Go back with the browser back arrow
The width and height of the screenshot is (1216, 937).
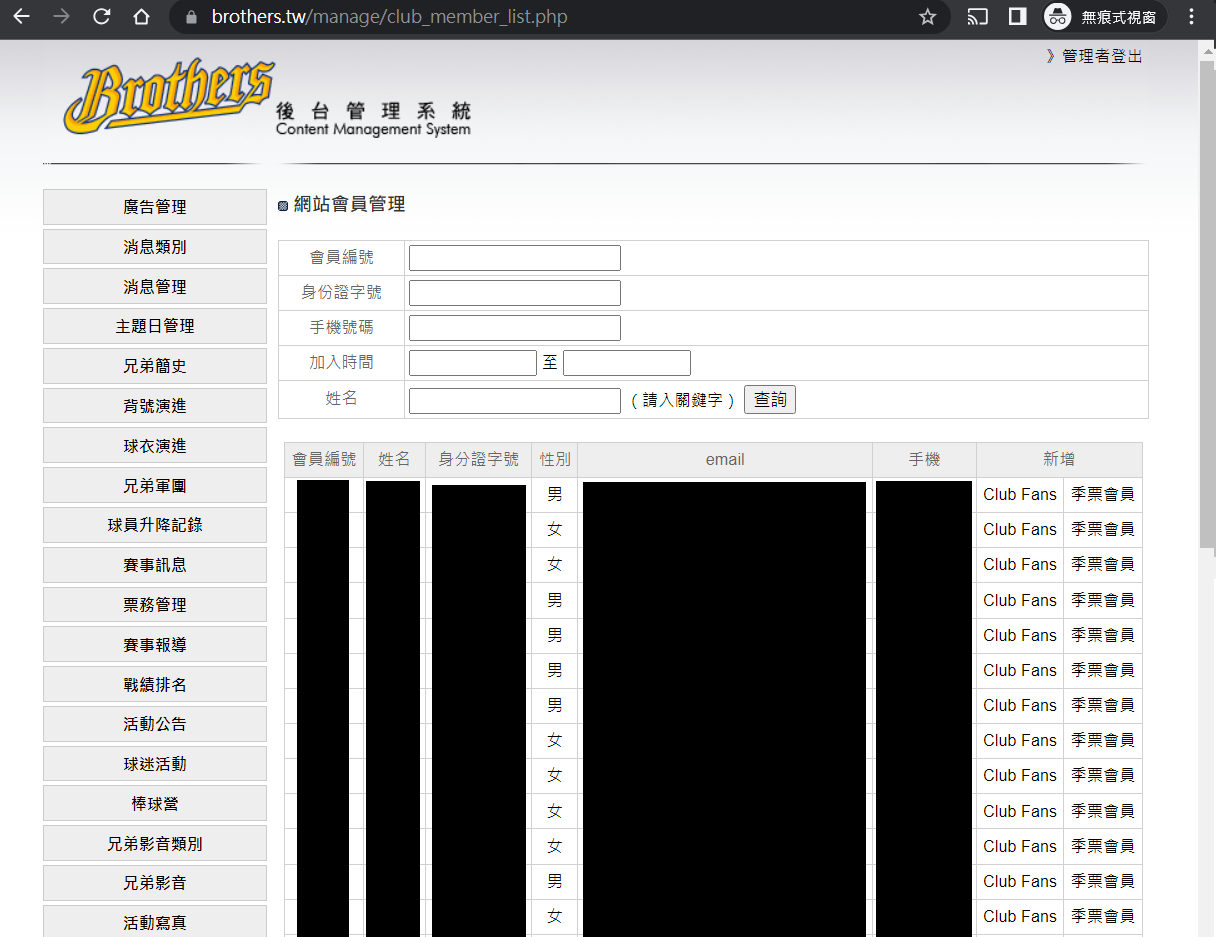21,17
